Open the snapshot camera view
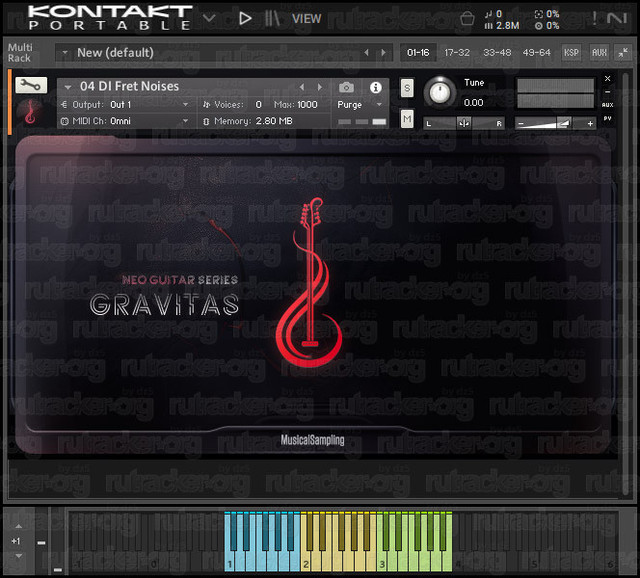 (x=346, y=87)
